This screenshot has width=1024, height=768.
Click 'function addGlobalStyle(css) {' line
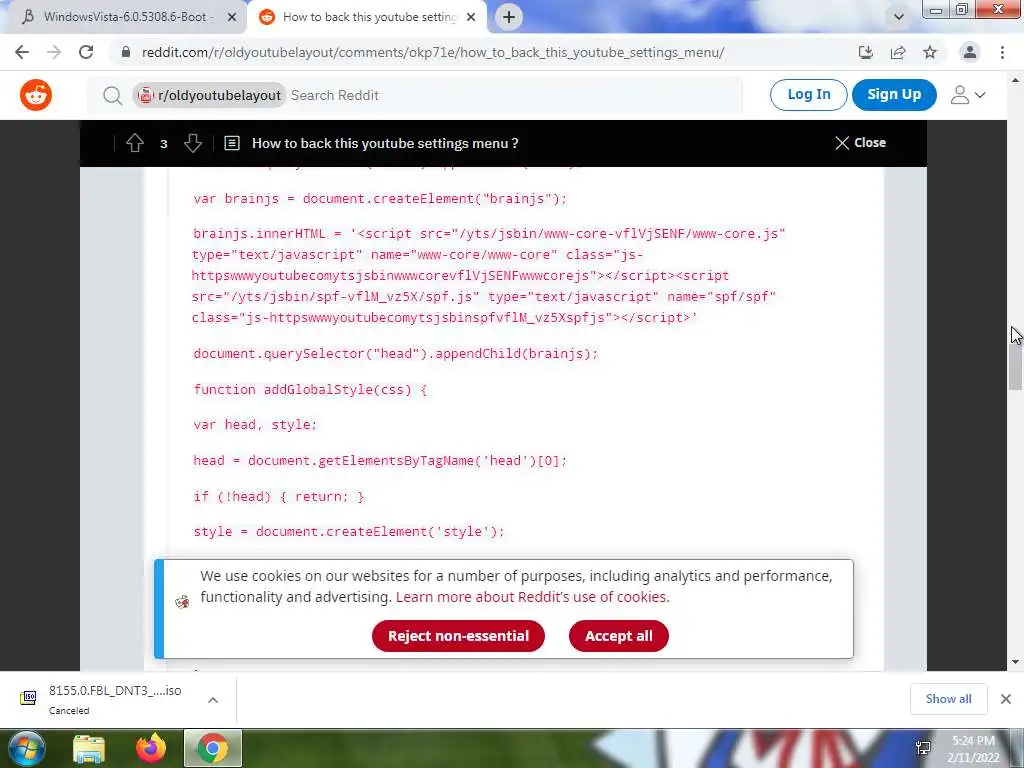310,389
